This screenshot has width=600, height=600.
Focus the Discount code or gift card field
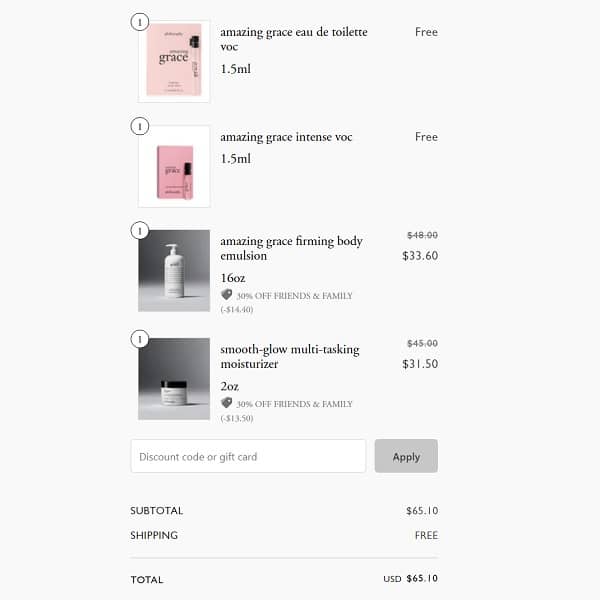[248, 456]
